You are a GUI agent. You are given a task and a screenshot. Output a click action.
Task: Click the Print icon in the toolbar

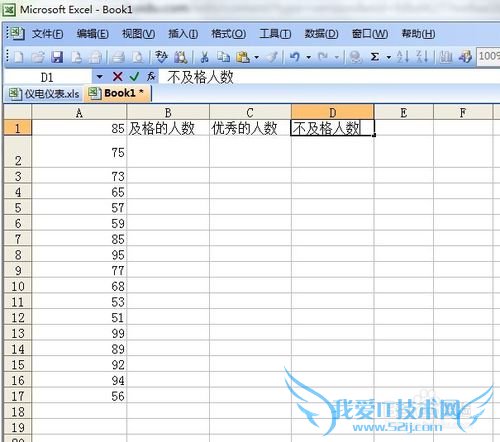(x=118, y=57)
